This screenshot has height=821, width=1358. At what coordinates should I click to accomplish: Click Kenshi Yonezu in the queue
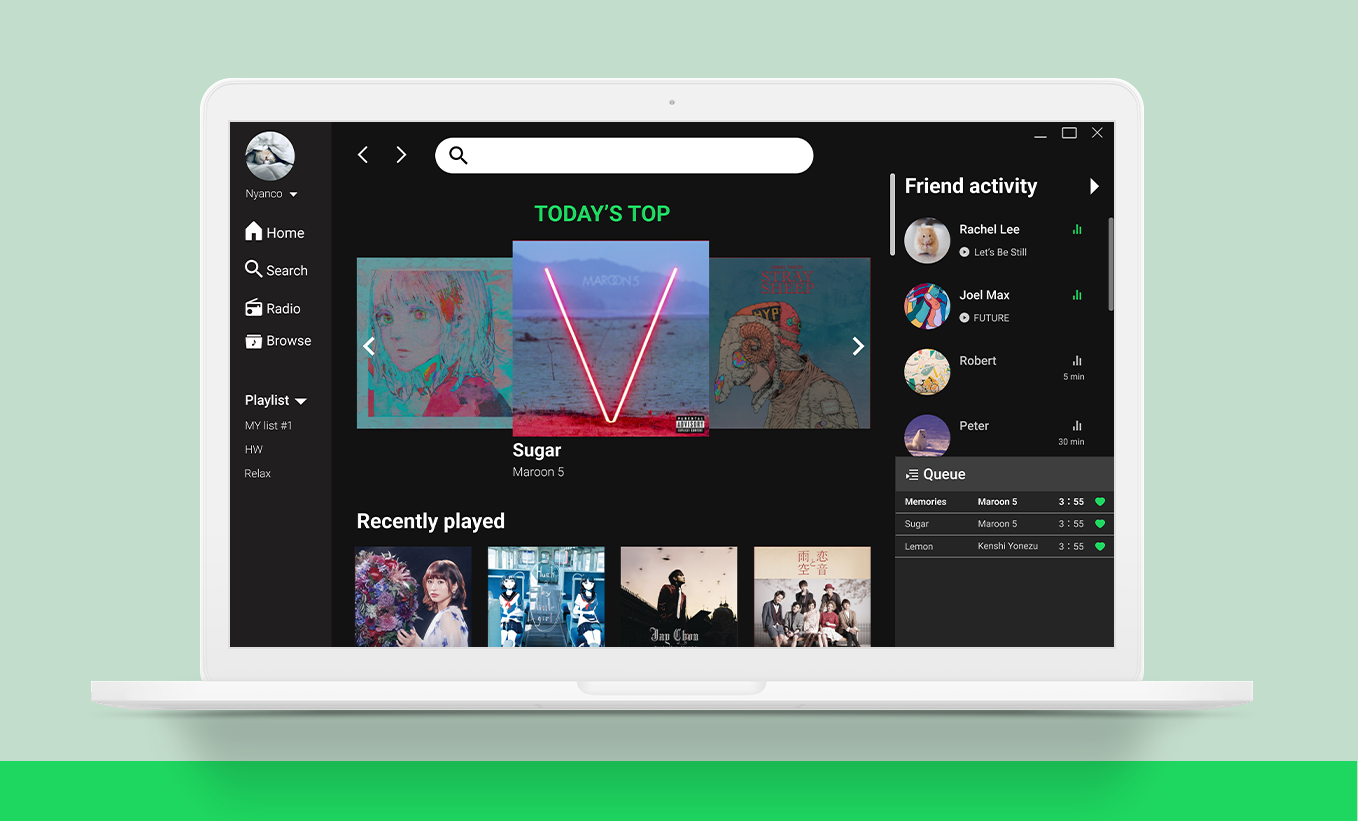1007,546
